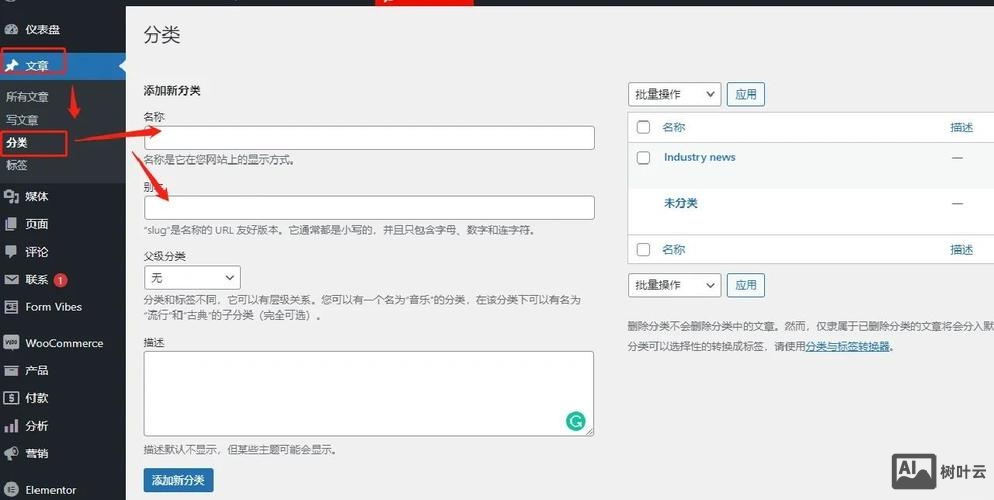This screenshot has height=500, width=994.
Task: Open 写文章 submenu item
Action: pyautogui.click(x=22, y=120)
